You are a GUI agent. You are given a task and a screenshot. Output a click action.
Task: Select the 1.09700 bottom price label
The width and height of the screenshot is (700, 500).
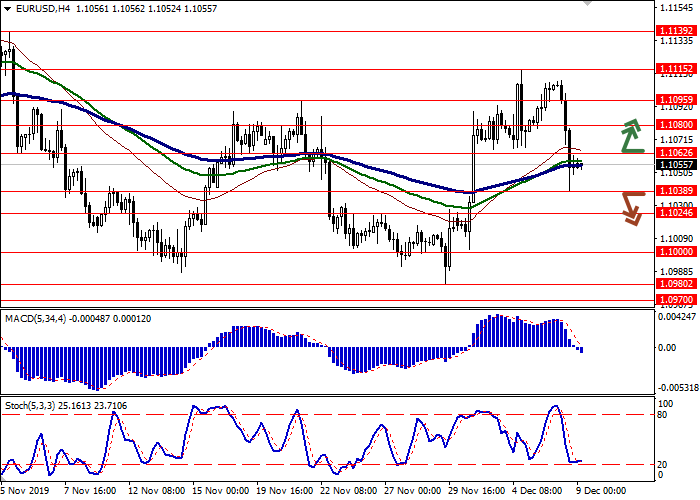click(x=676, y=299)
